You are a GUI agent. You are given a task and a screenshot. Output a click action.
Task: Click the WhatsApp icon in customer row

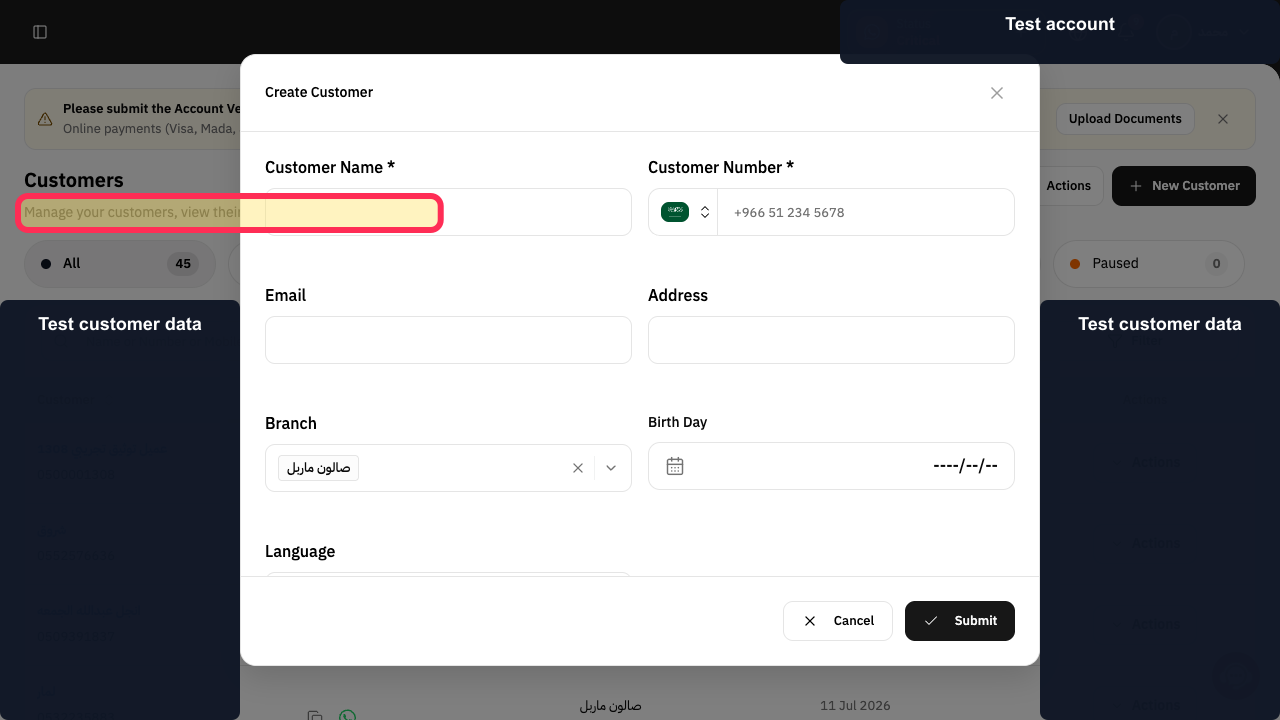347,715
